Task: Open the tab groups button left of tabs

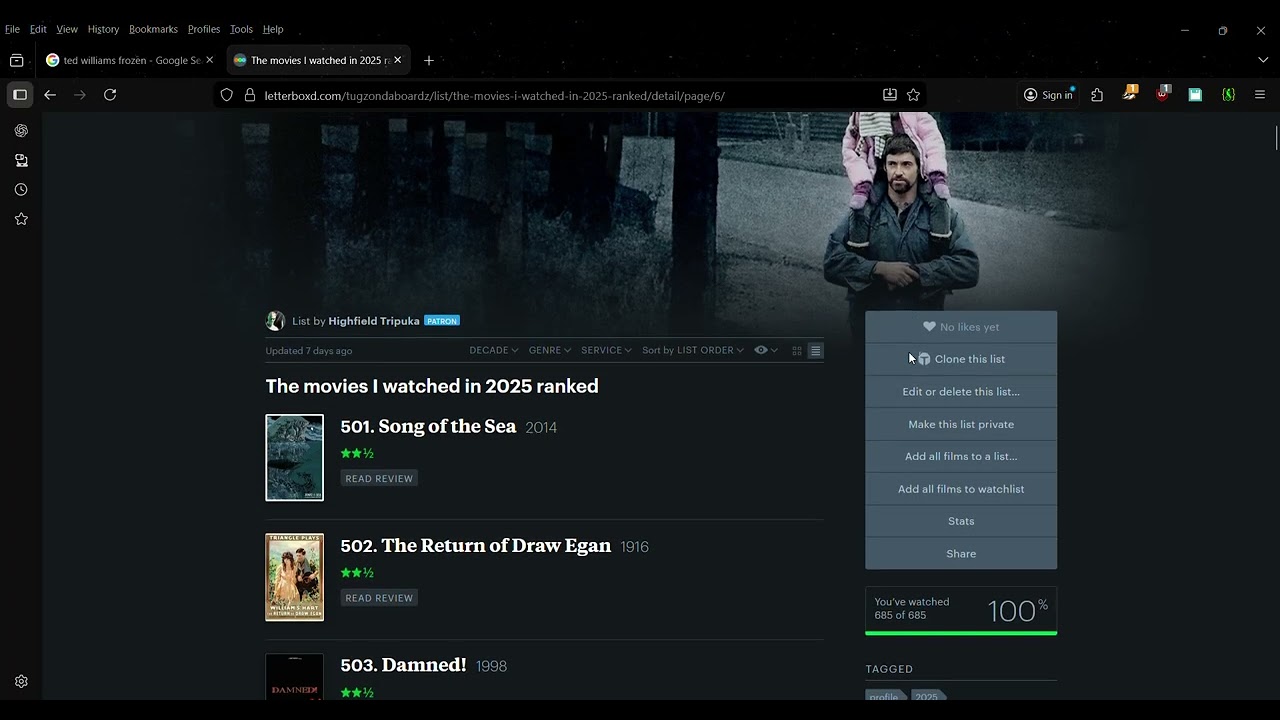Action: click(16, 61)
